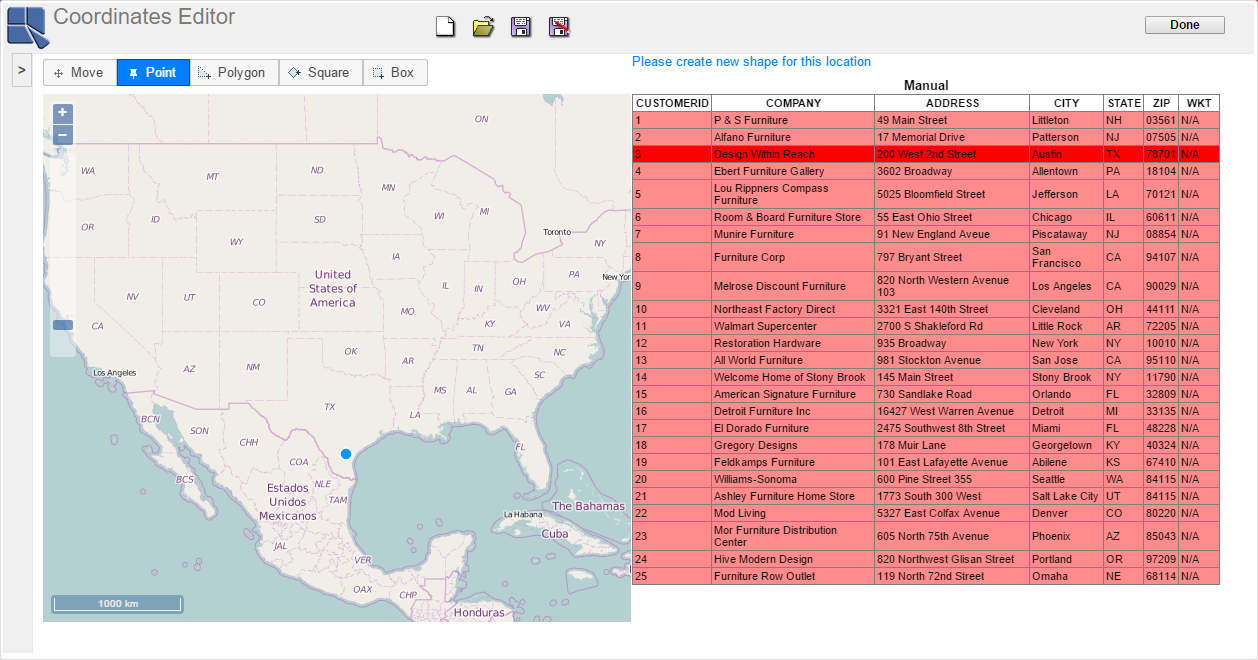Click the map zoom level slider handle
The width and height of the screenshot is (1258, 660).
coord(63,324)
